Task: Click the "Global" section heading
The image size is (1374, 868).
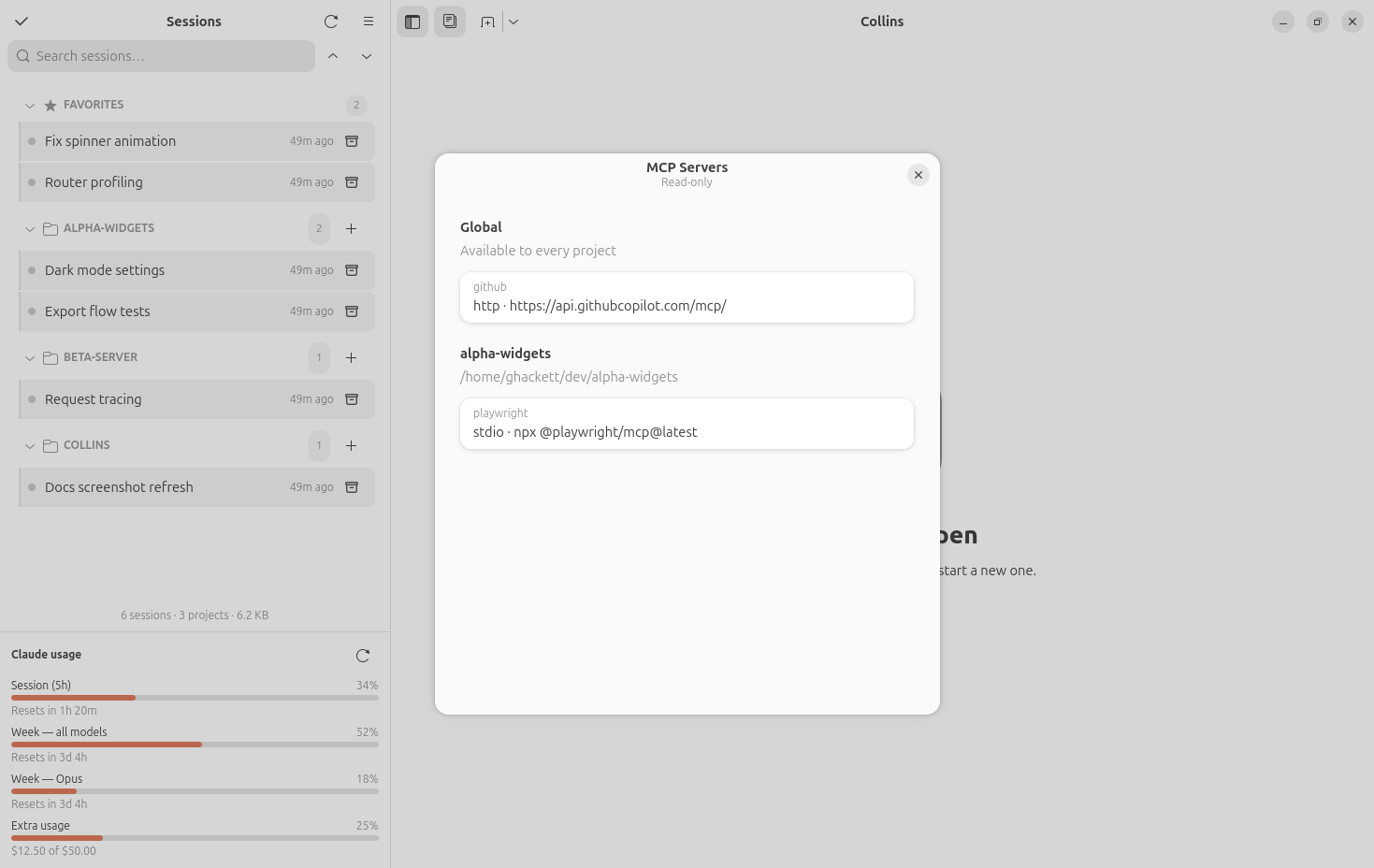Action: coord(481,227)
